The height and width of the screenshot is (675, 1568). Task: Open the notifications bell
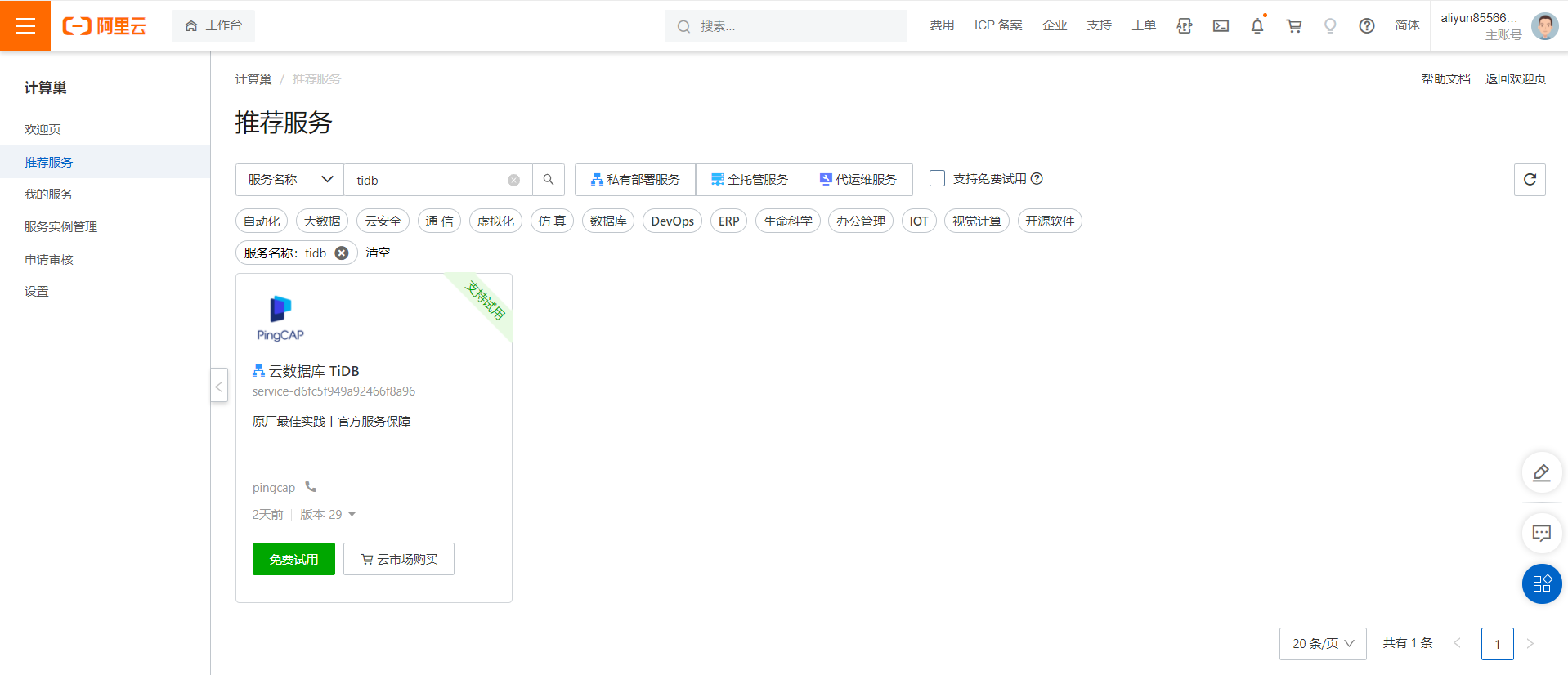tap(1257, 26)
